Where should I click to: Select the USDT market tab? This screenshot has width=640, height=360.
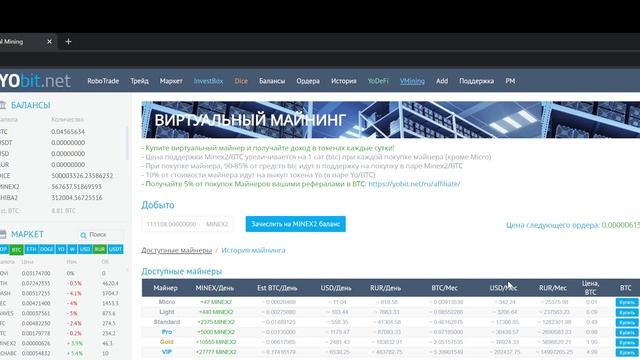(116, 249)
